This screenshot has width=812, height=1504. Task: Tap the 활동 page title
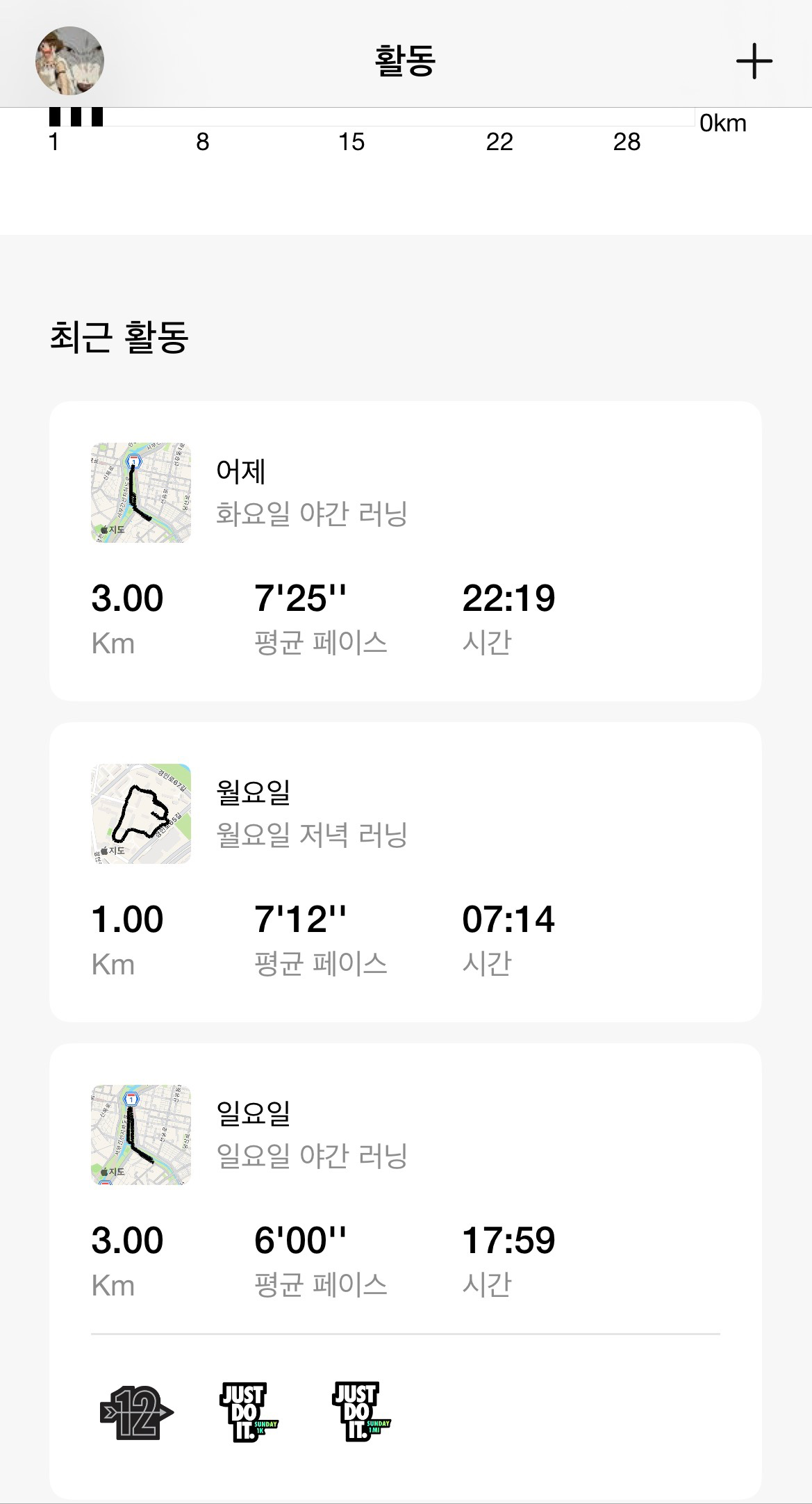[x=405, y=61]
